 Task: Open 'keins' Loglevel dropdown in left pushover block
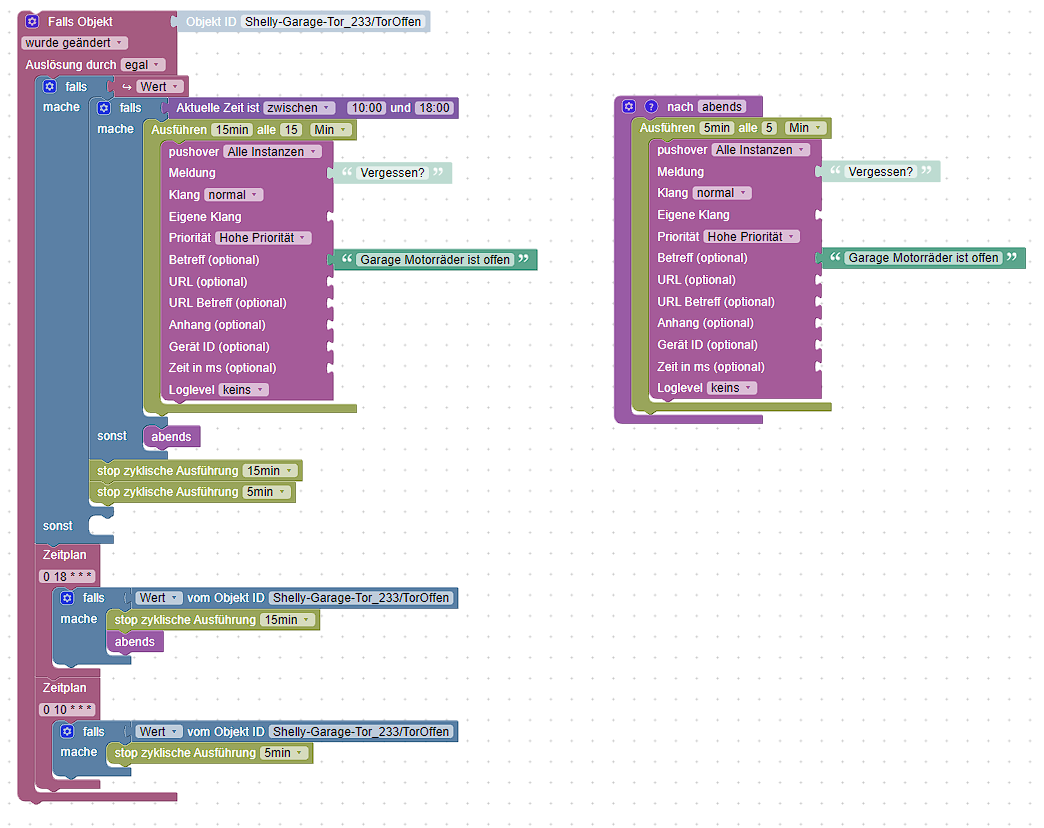click(x=243, y=390)
